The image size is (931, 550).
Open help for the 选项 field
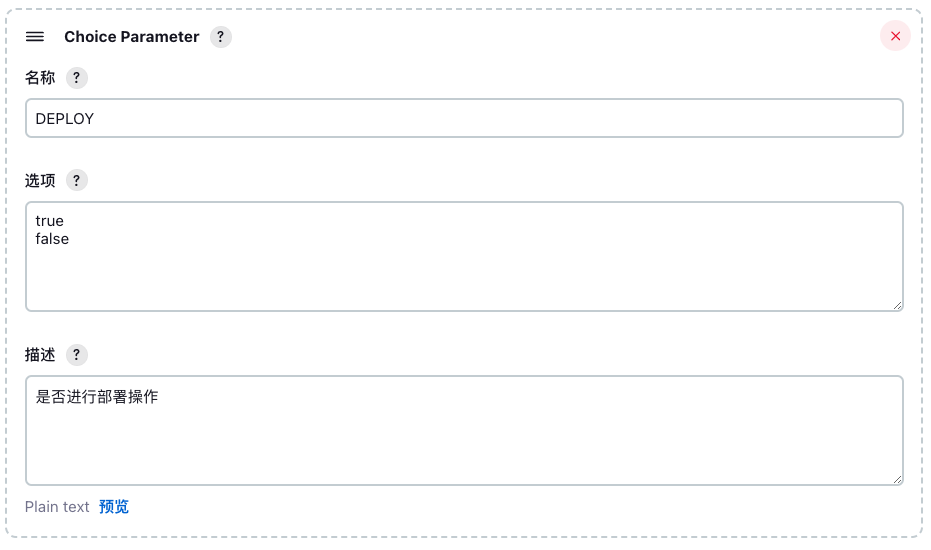(x=77, y=180)
